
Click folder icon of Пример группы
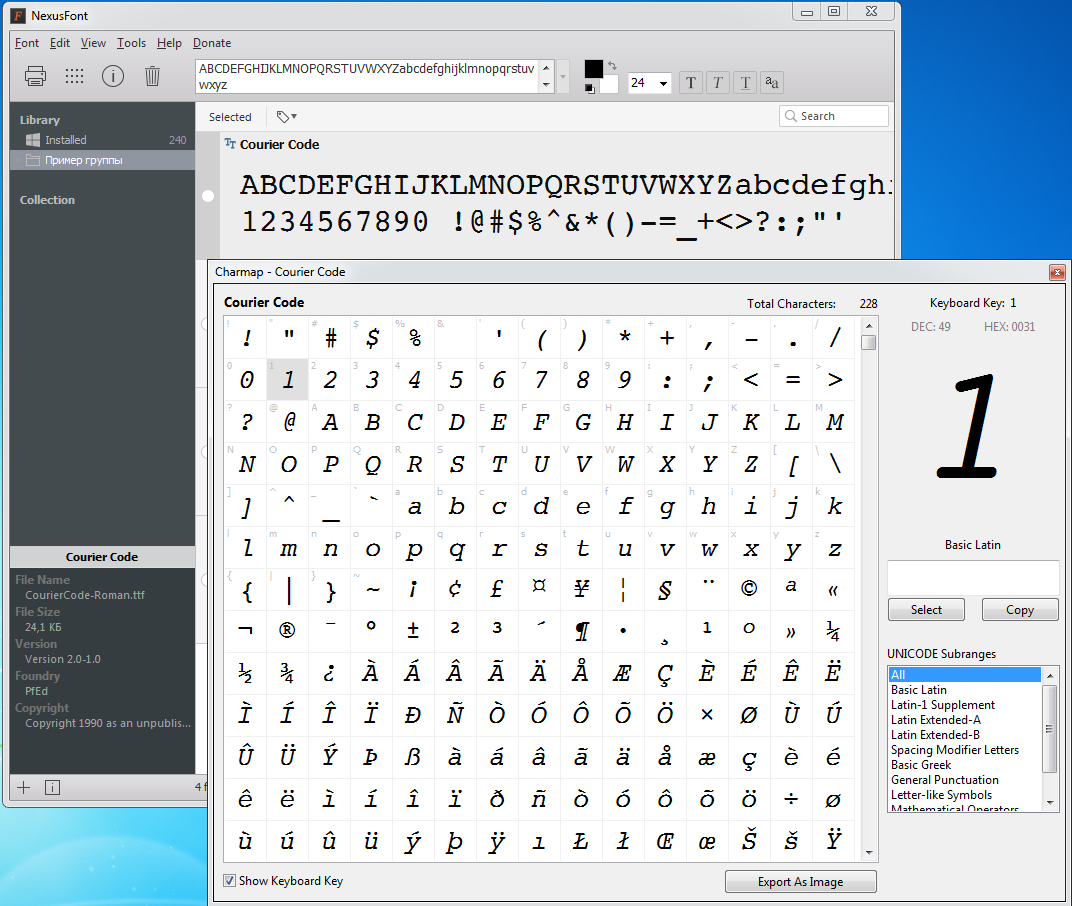[32, 160]
